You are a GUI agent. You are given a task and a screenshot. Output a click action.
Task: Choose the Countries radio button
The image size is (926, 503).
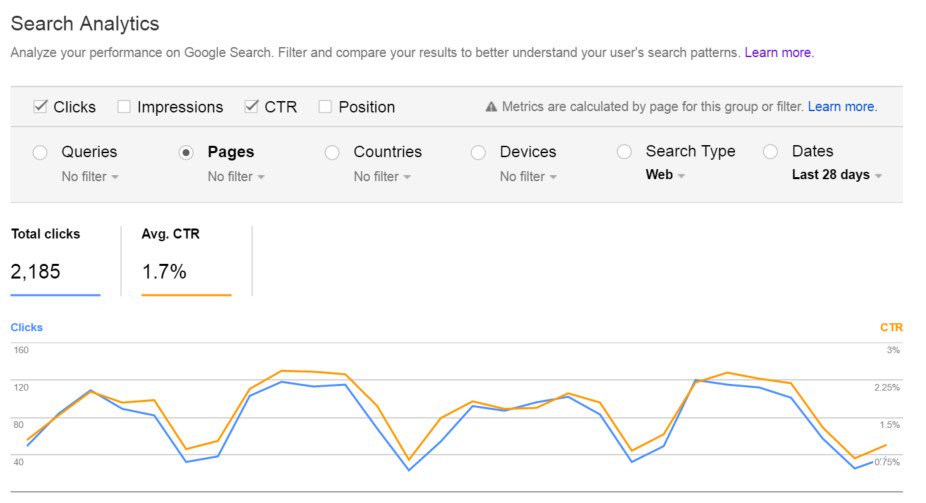332,153
